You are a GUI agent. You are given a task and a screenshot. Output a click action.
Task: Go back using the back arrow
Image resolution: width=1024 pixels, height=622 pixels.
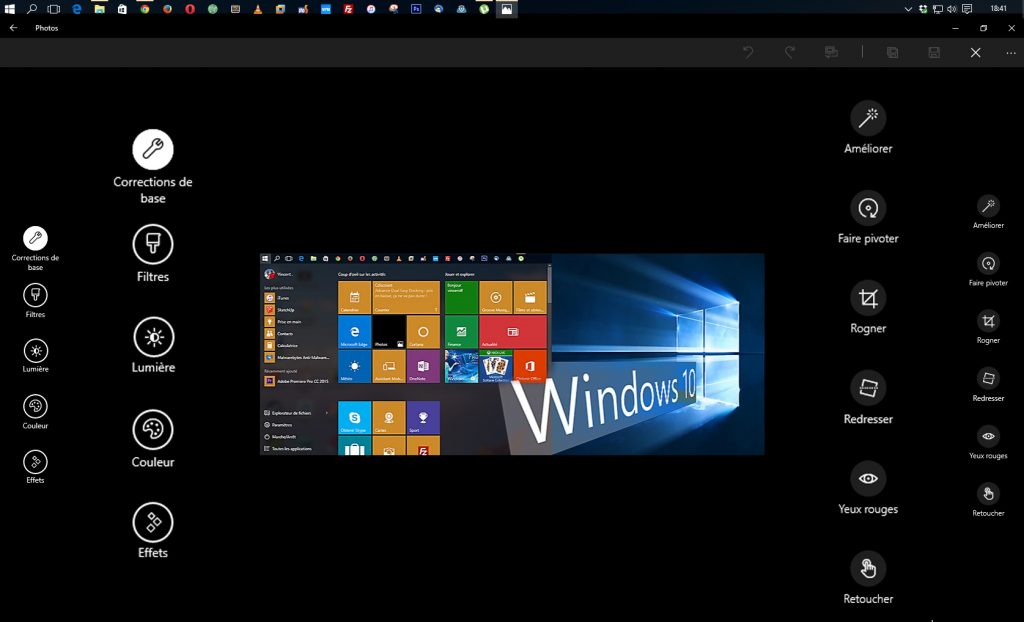tap(12, 28)
